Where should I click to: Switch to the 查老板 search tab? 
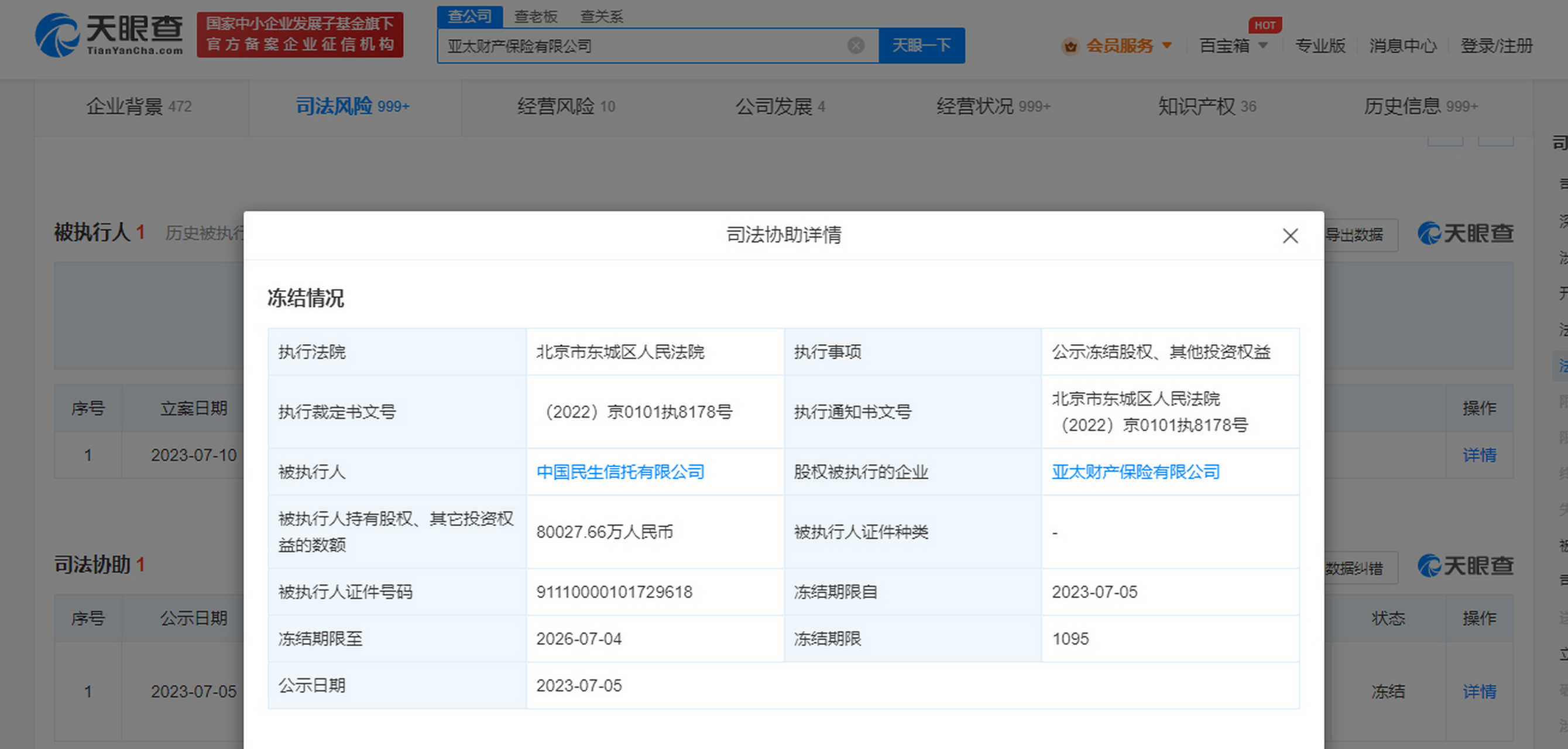(536, 16)
